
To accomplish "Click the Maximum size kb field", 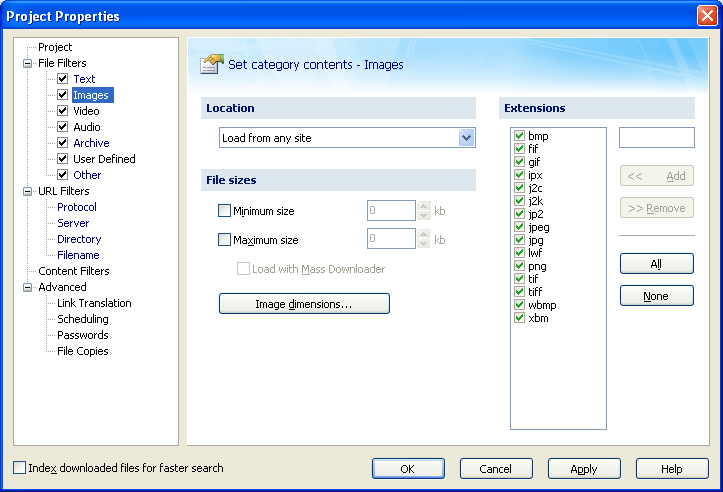I will pos(391,239).
